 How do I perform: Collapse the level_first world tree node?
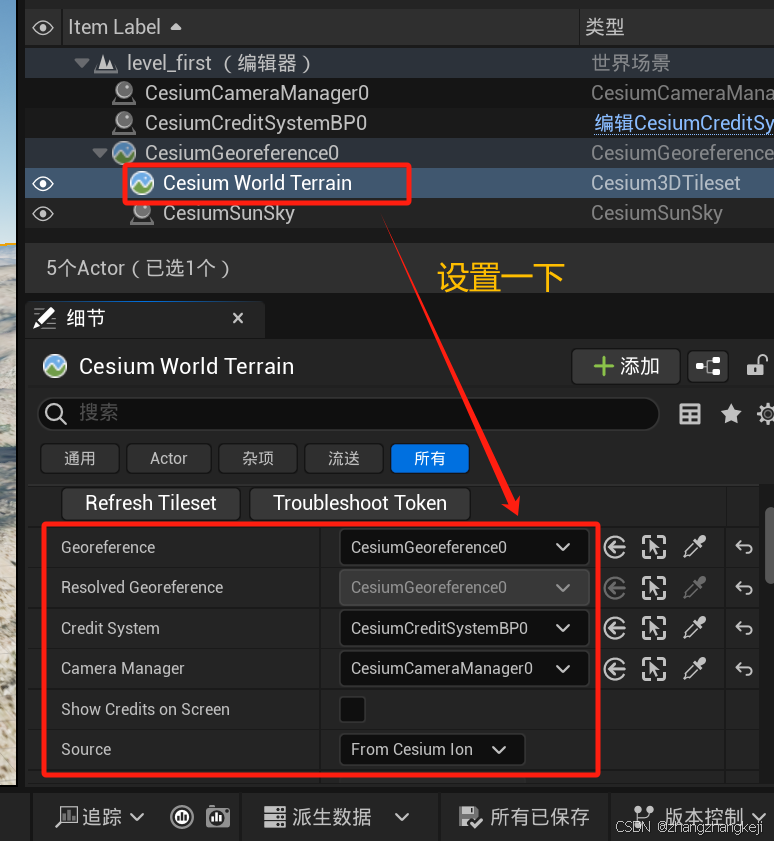point(82,63)
